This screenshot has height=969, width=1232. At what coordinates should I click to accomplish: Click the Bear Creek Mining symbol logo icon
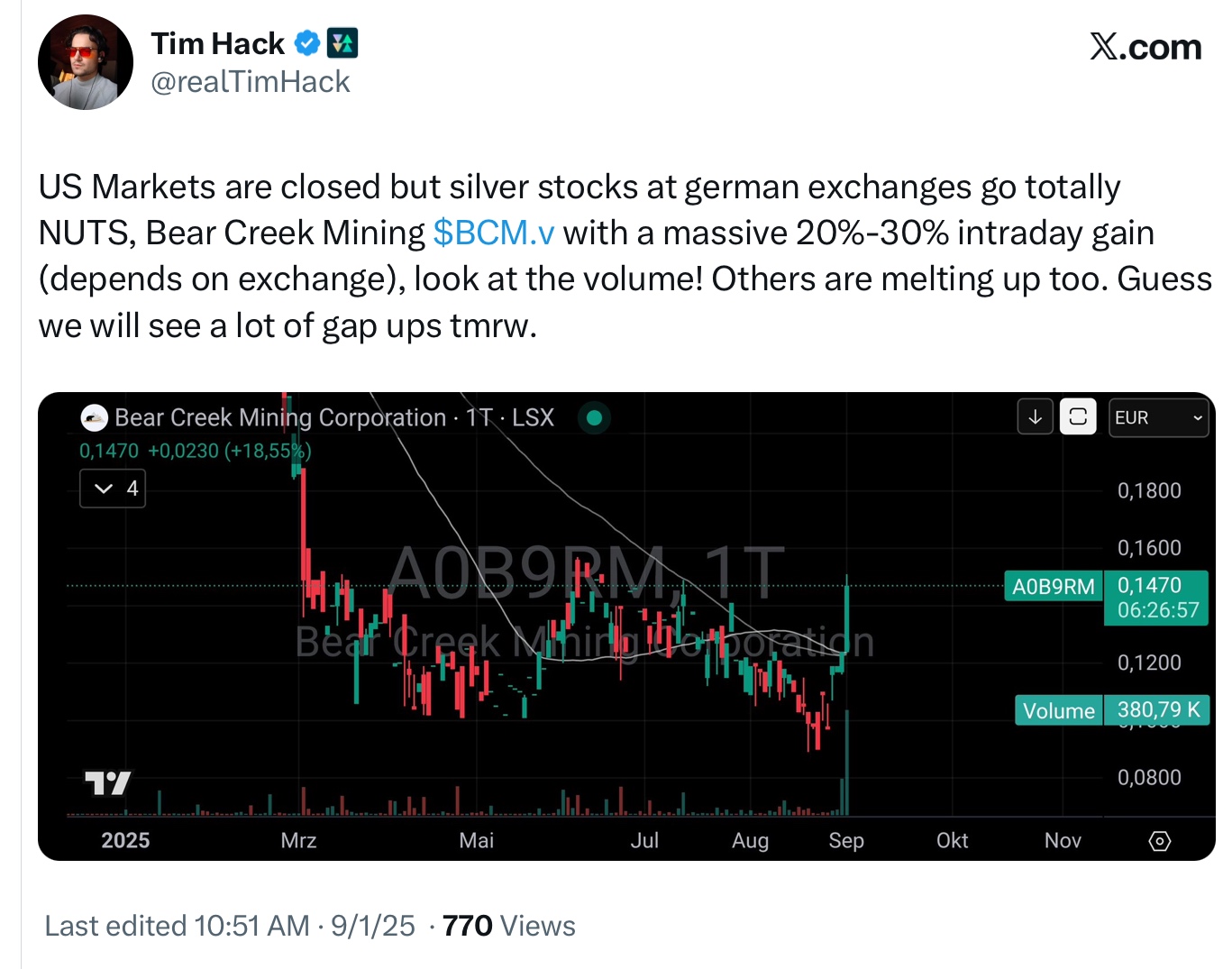point(95,417)
